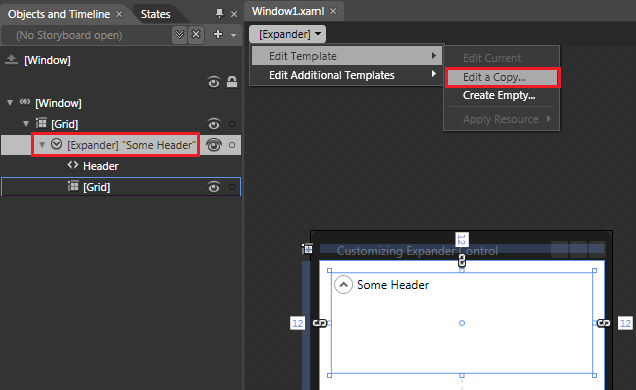Click the pin icon on Objects panel

(219, 14)
